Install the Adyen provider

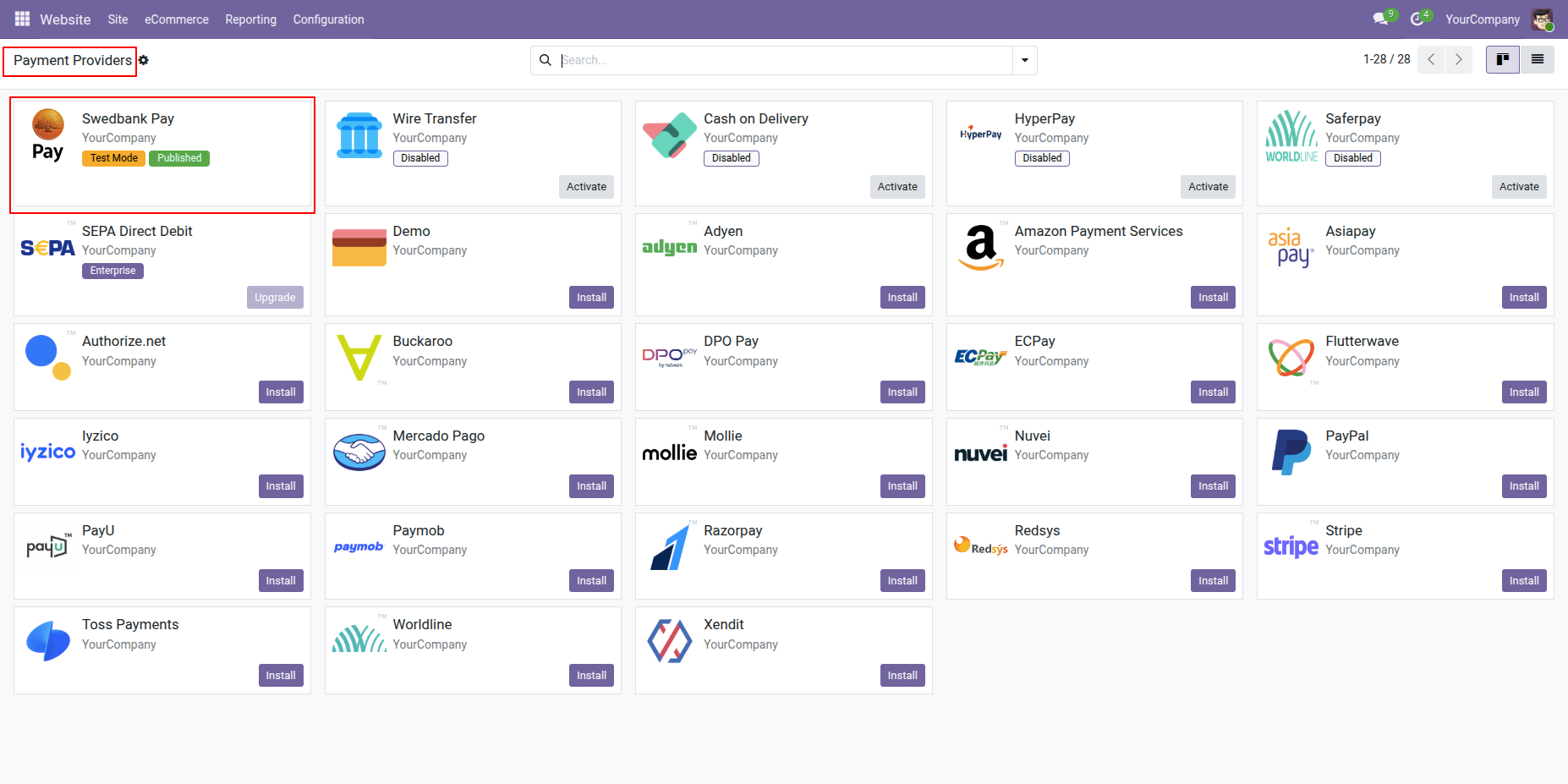click(902, 298)
